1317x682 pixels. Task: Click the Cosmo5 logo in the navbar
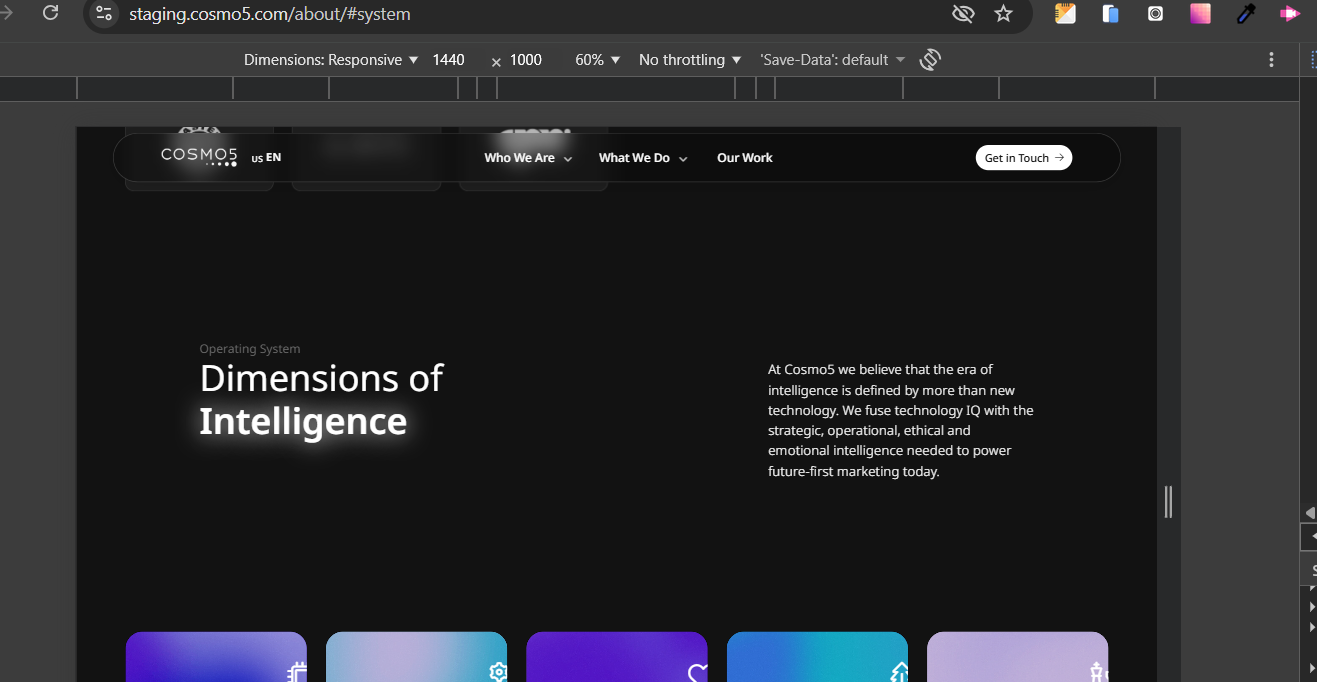pos(200,156)
